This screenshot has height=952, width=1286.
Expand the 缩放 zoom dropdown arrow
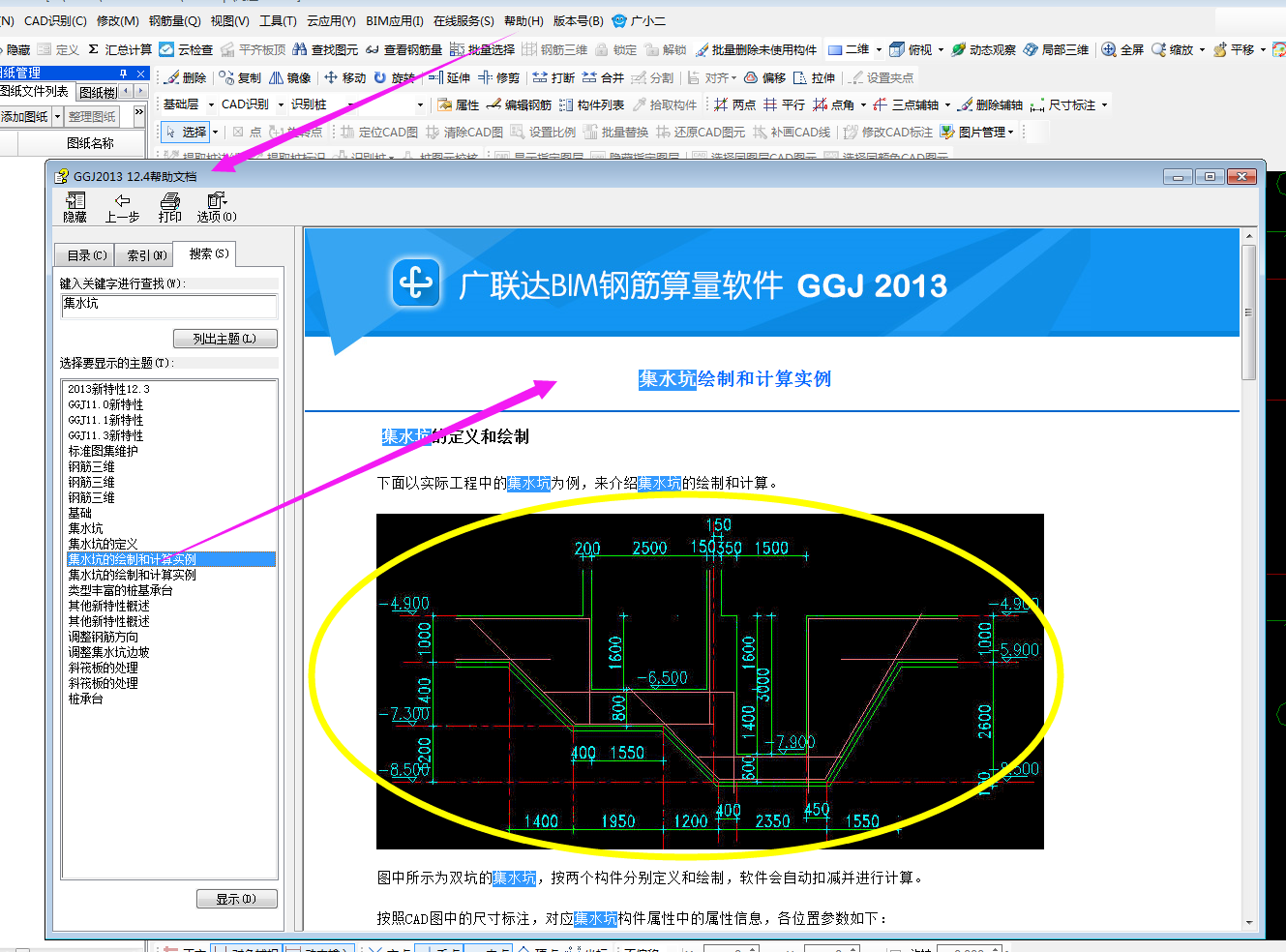1202,49
